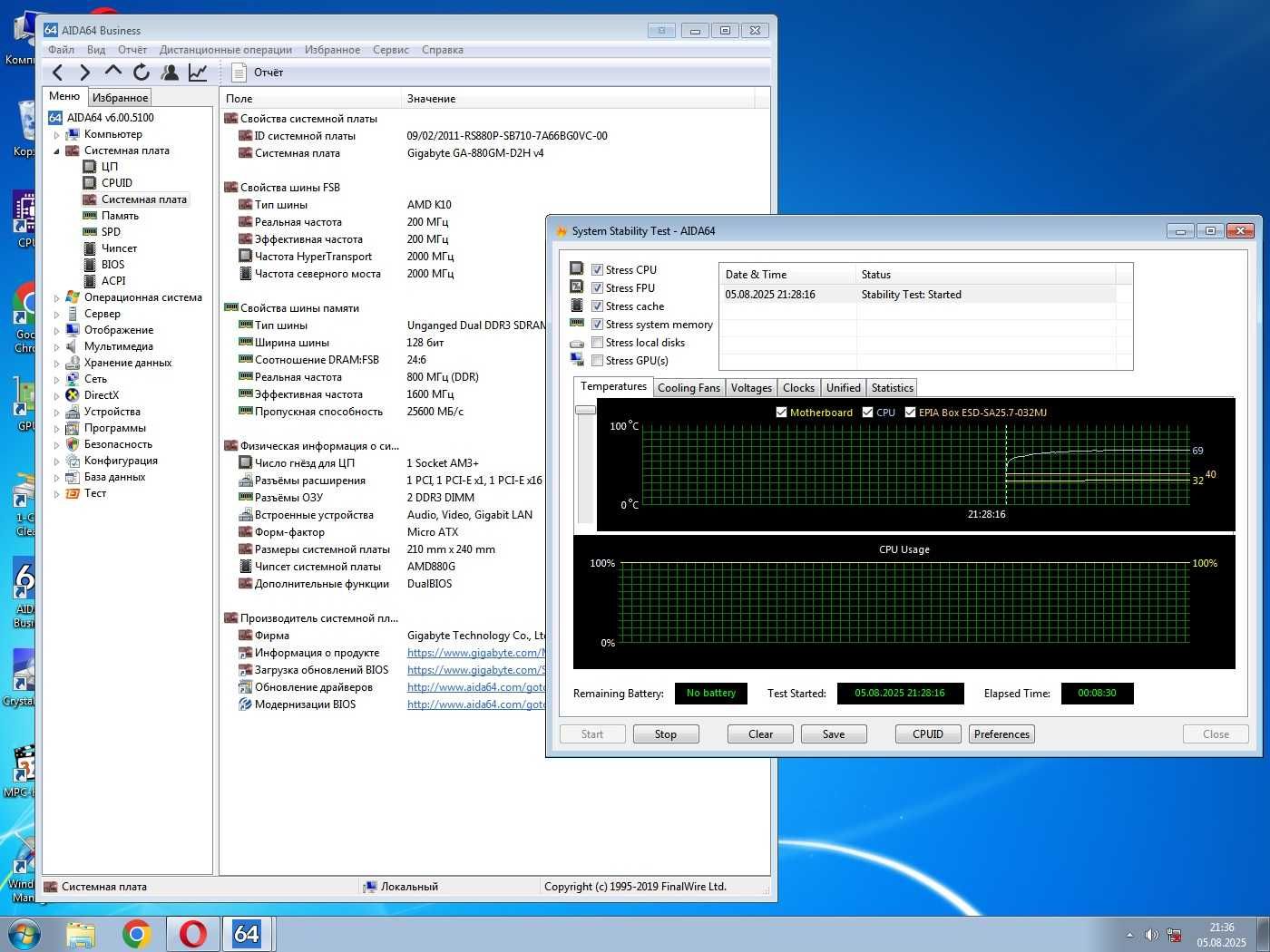1270x952 pixels.
Task: Click the Stress cache chip icon
Action: pyautogui.click(x=577, y=306)
